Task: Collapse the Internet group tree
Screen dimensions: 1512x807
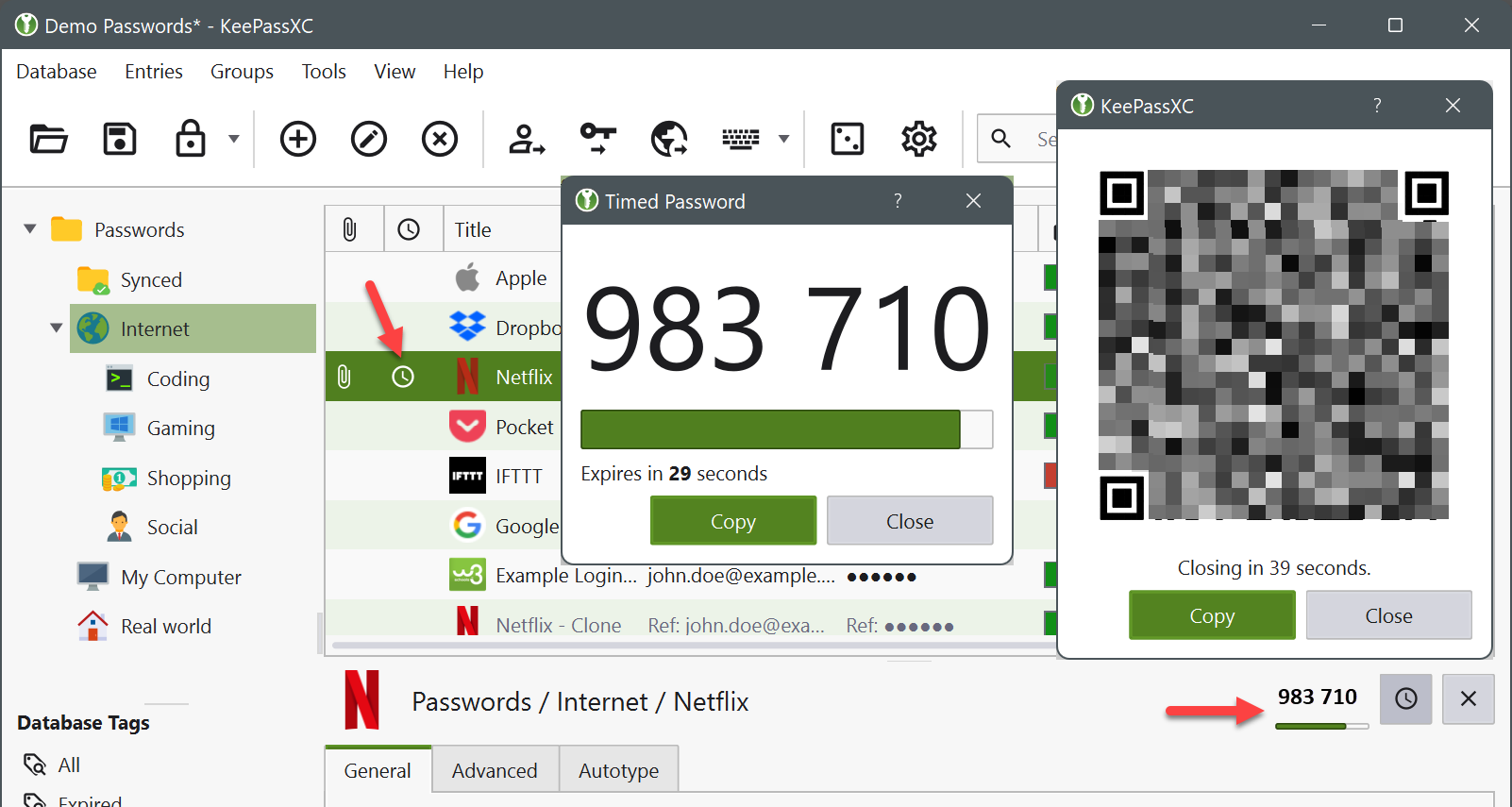Action: pos(56,328)
